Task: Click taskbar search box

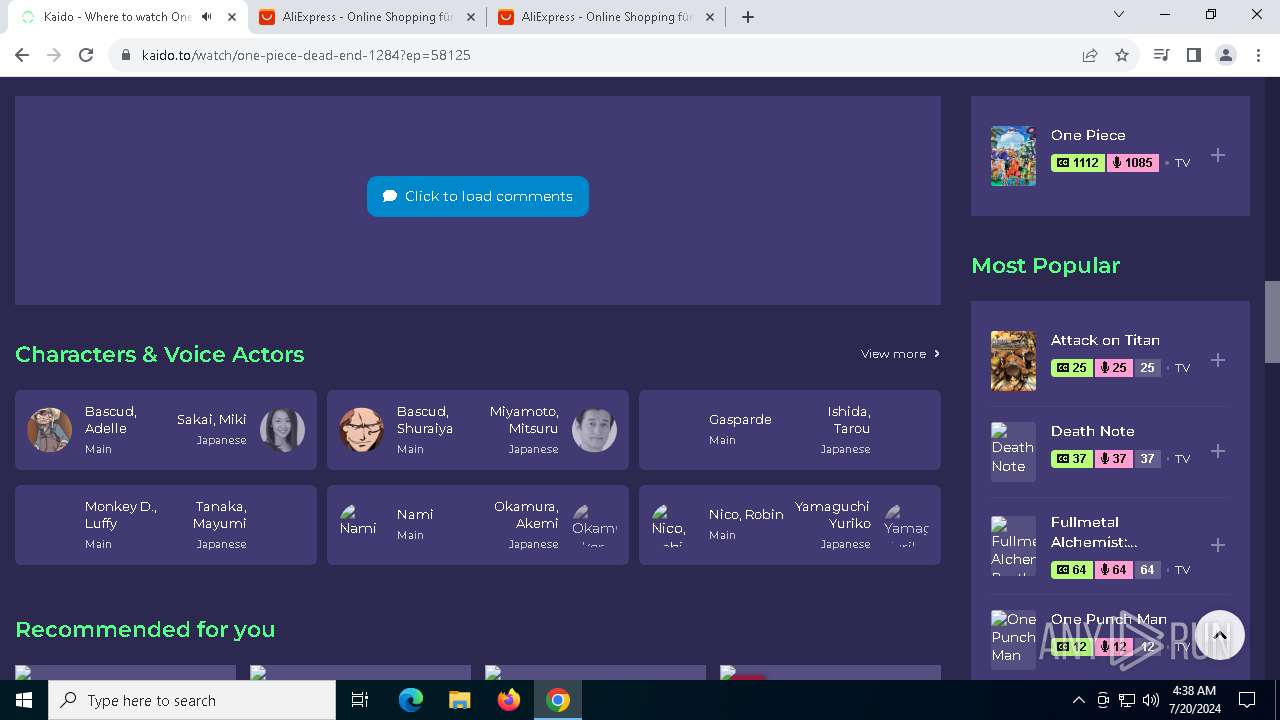Action: 192,700
